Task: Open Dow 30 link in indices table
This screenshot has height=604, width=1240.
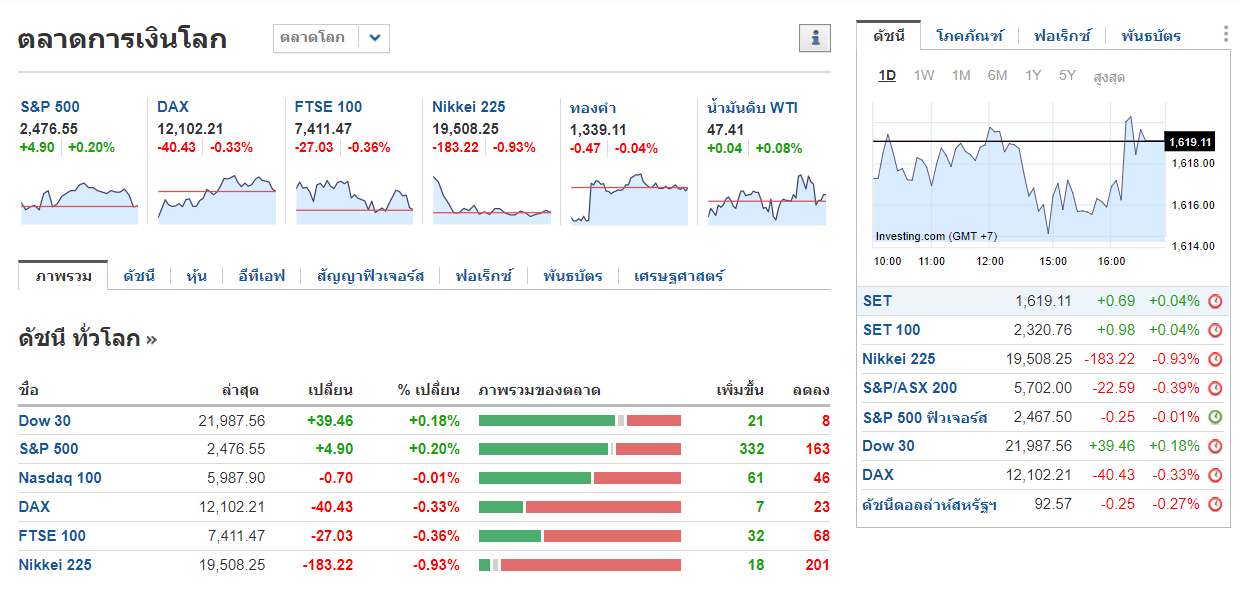Action: tap(45, 421)
